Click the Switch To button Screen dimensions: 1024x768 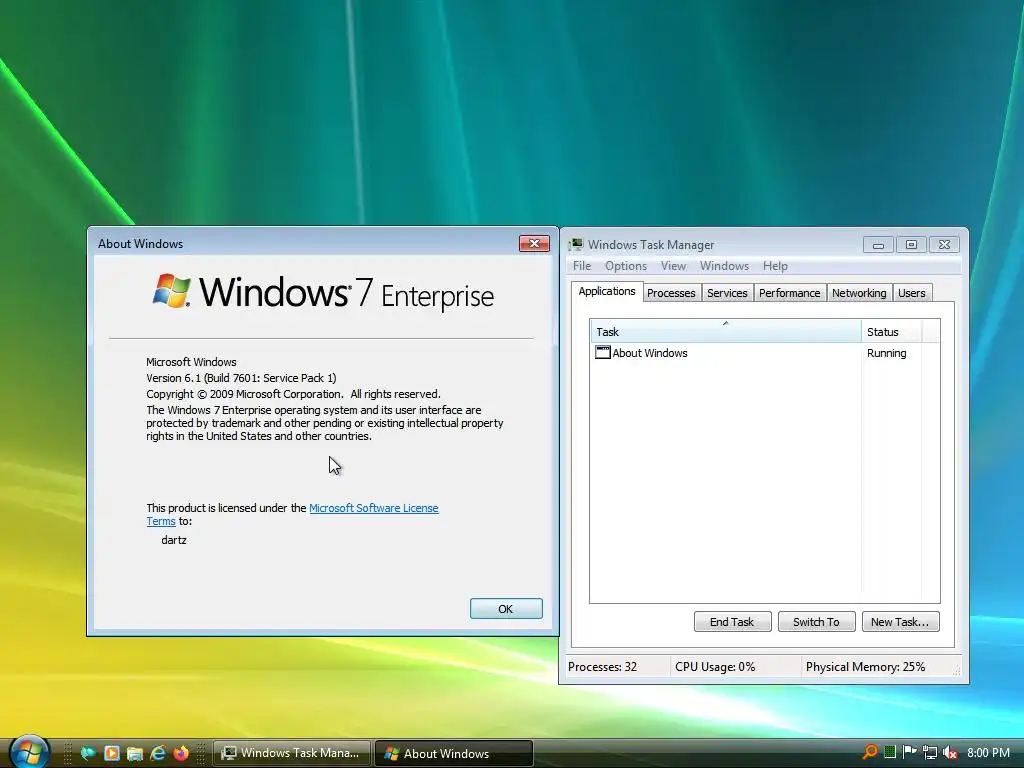click(x=816, y=622)
